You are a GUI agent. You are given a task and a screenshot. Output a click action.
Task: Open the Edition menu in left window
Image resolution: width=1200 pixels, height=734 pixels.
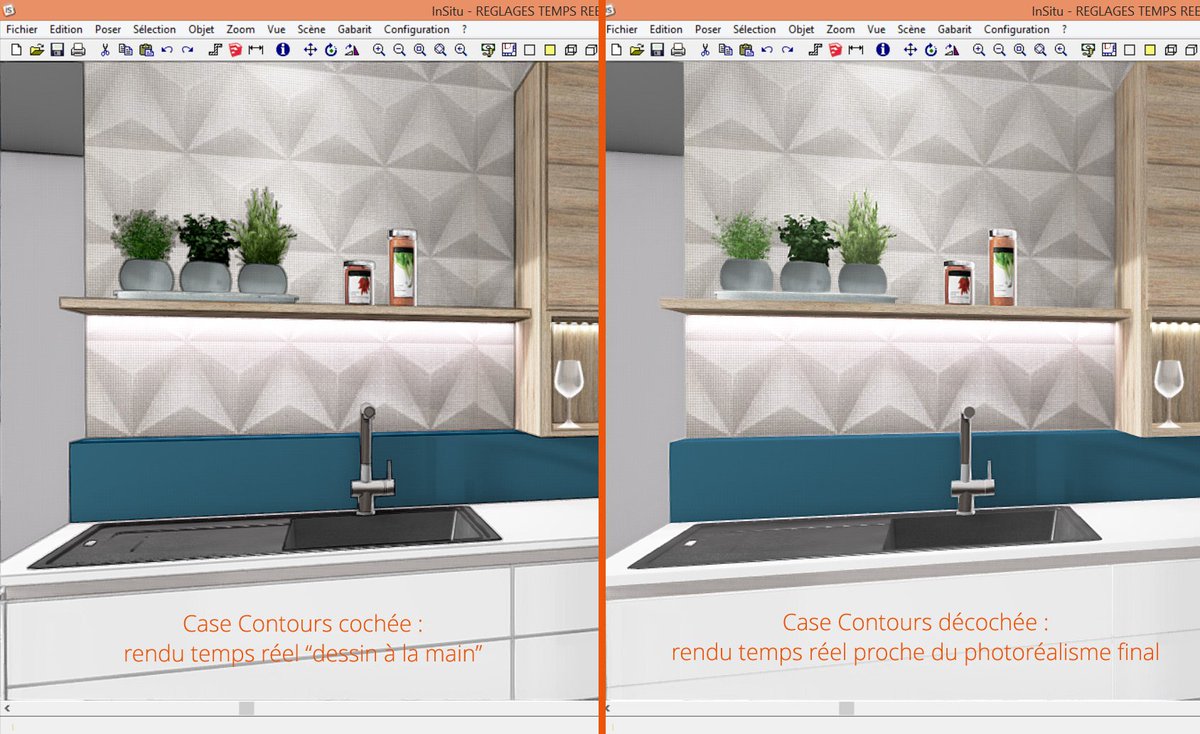(66, 30)
